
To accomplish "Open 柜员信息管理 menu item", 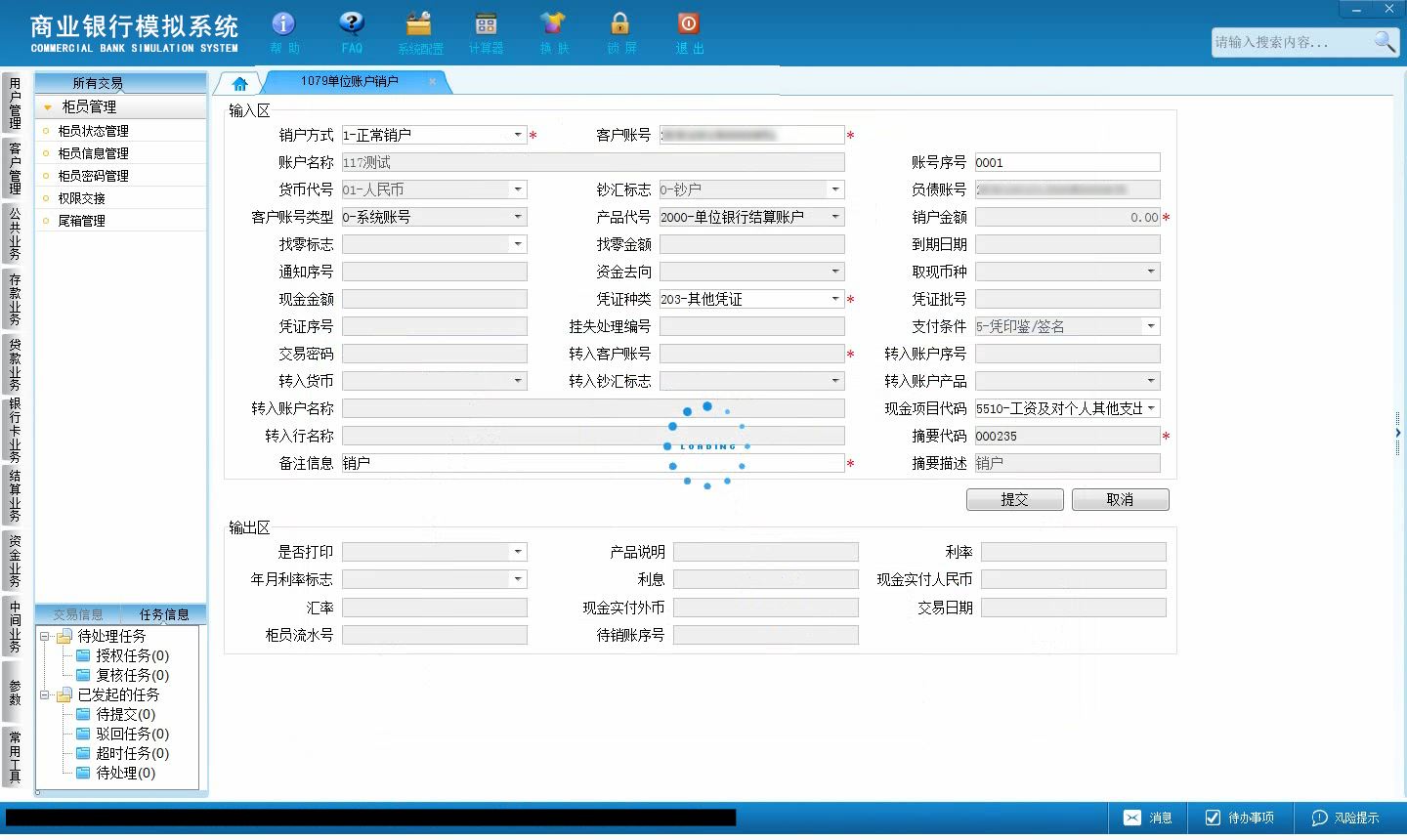I will coord(93,153).
